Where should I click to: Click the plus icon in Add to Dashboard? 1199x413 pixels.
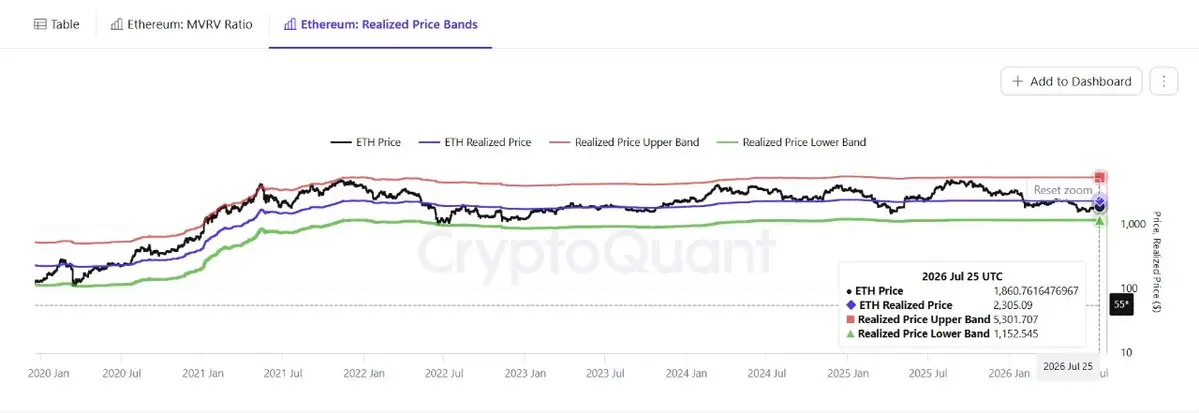coord(1018,81)
